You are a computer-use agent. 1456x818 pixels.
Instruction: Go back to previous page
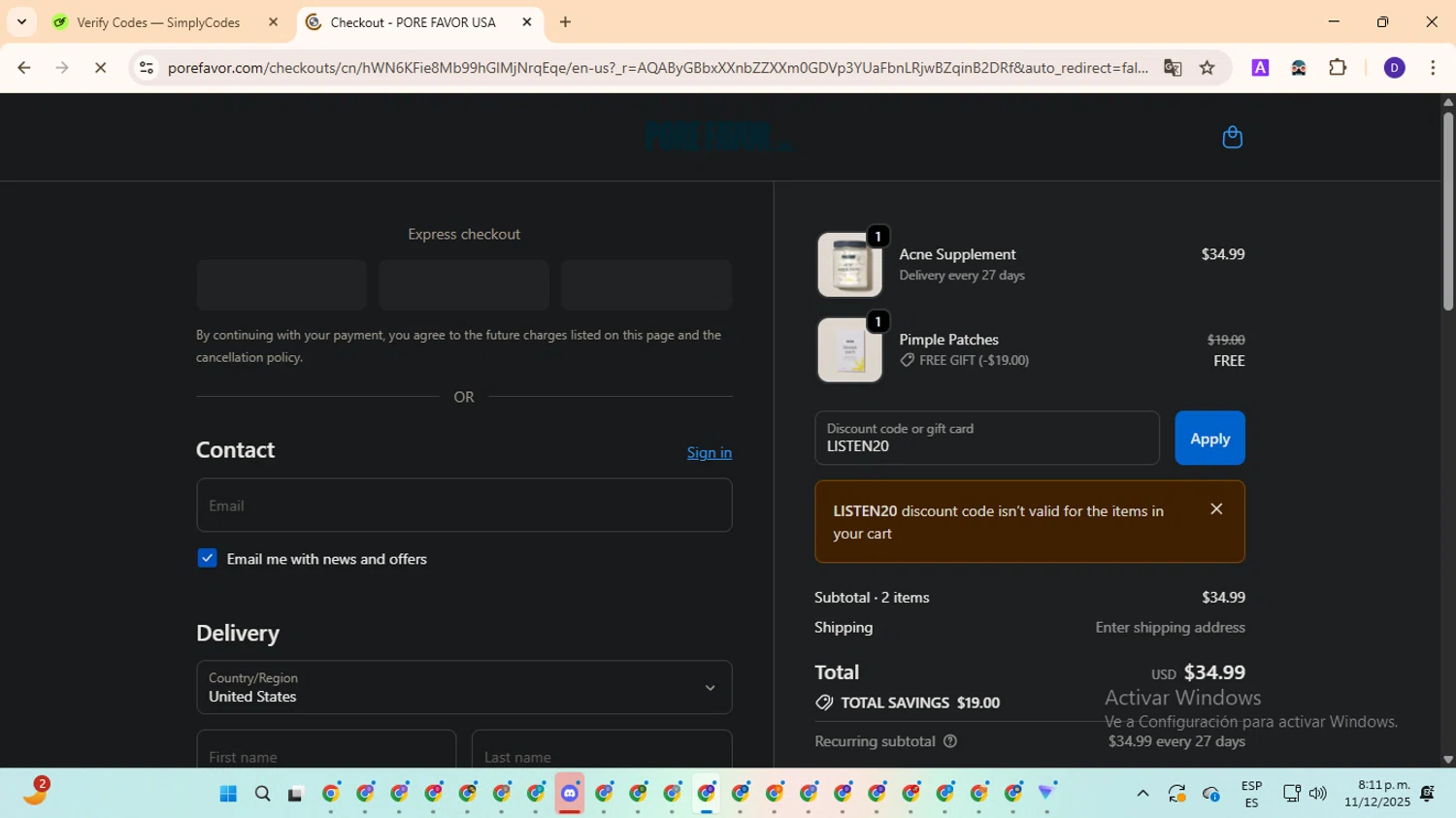coord(24,68)
